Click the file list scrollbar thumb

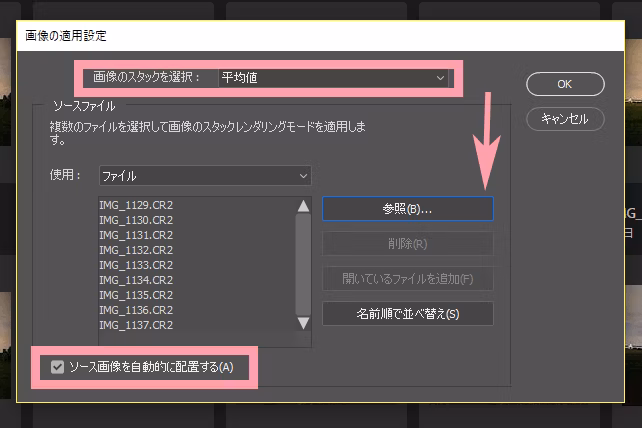coord(303,265)
